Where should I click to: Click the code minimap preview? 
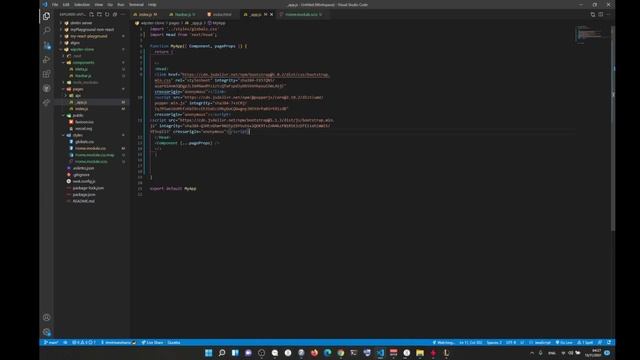[591, 34]
